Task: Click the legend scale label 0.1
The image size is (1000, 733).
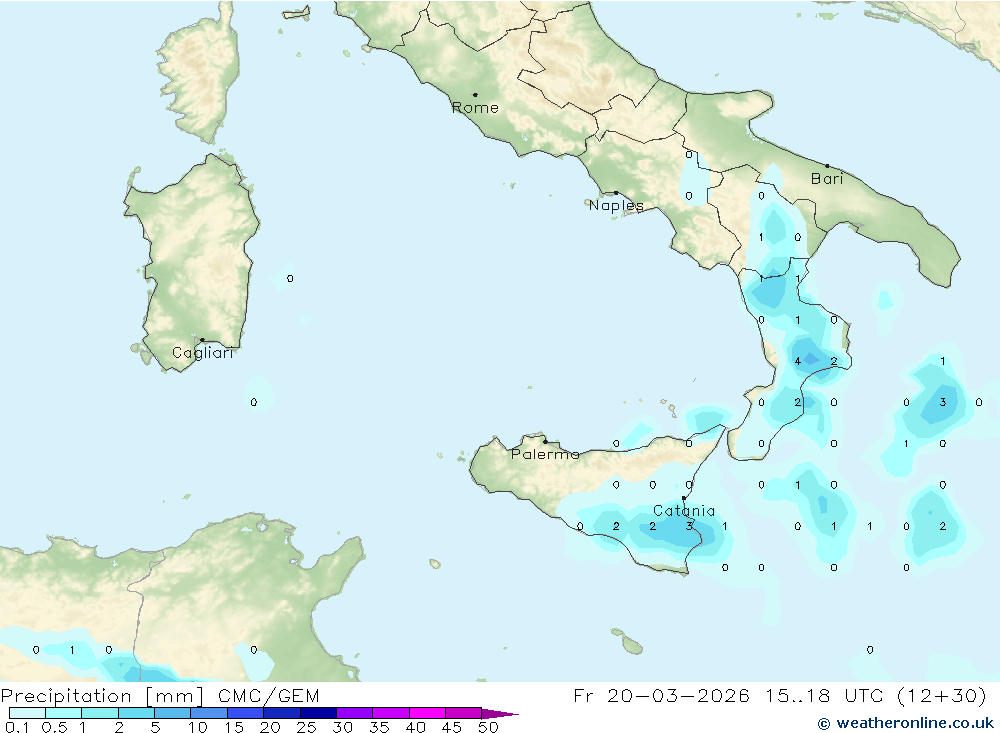Action: coord(17,727)
